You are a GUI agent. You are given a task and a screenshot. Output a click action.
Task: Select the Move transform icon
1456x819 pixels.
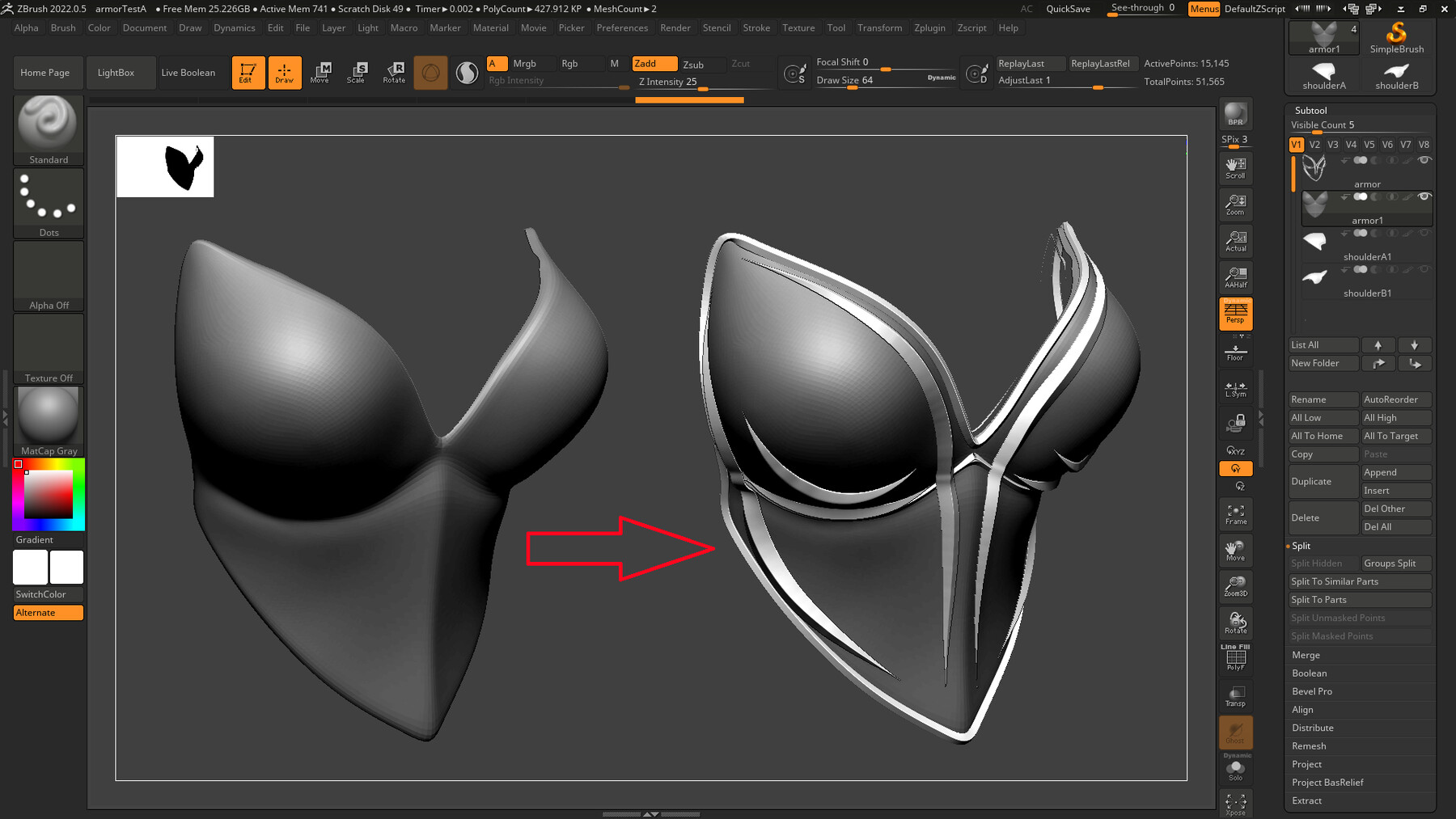coord(320,72)
